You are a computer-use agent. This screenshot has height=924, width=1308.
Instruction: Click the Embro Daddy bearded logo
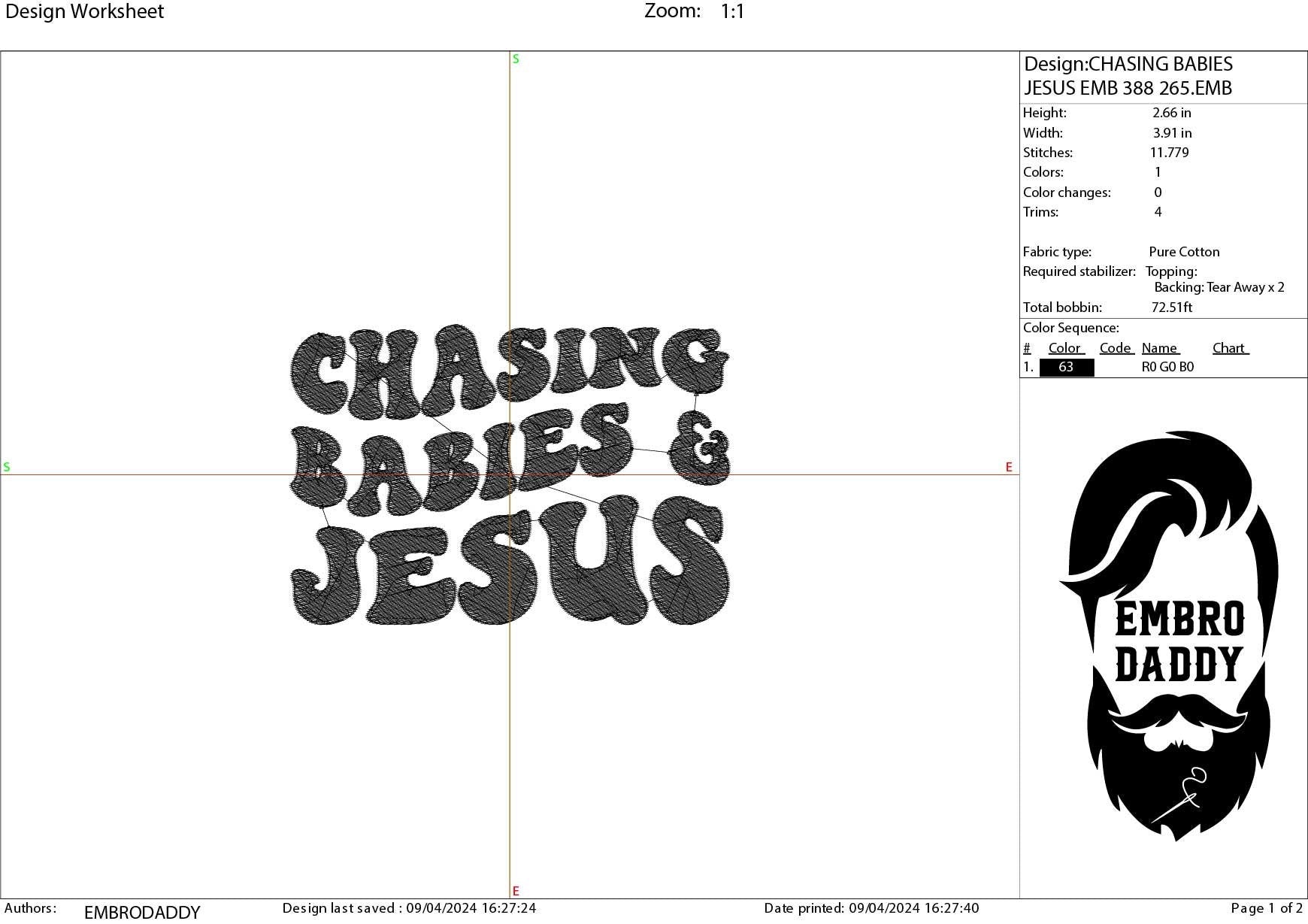point(1170,635)
